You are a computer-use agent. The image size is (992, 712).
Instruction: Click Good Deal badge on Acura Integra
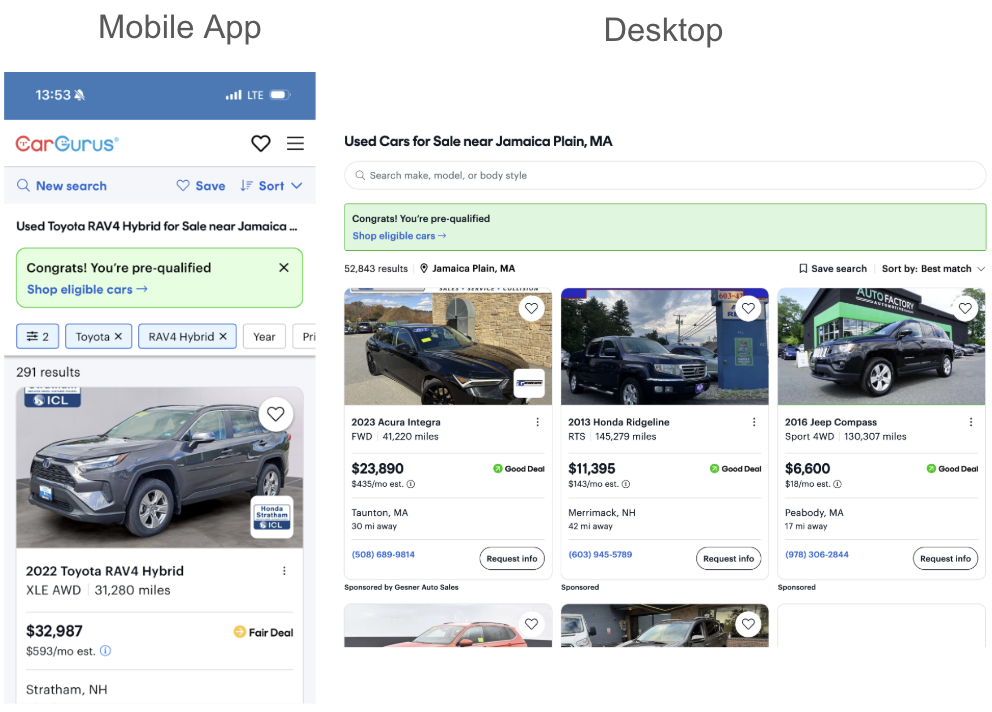click(519, 469)
